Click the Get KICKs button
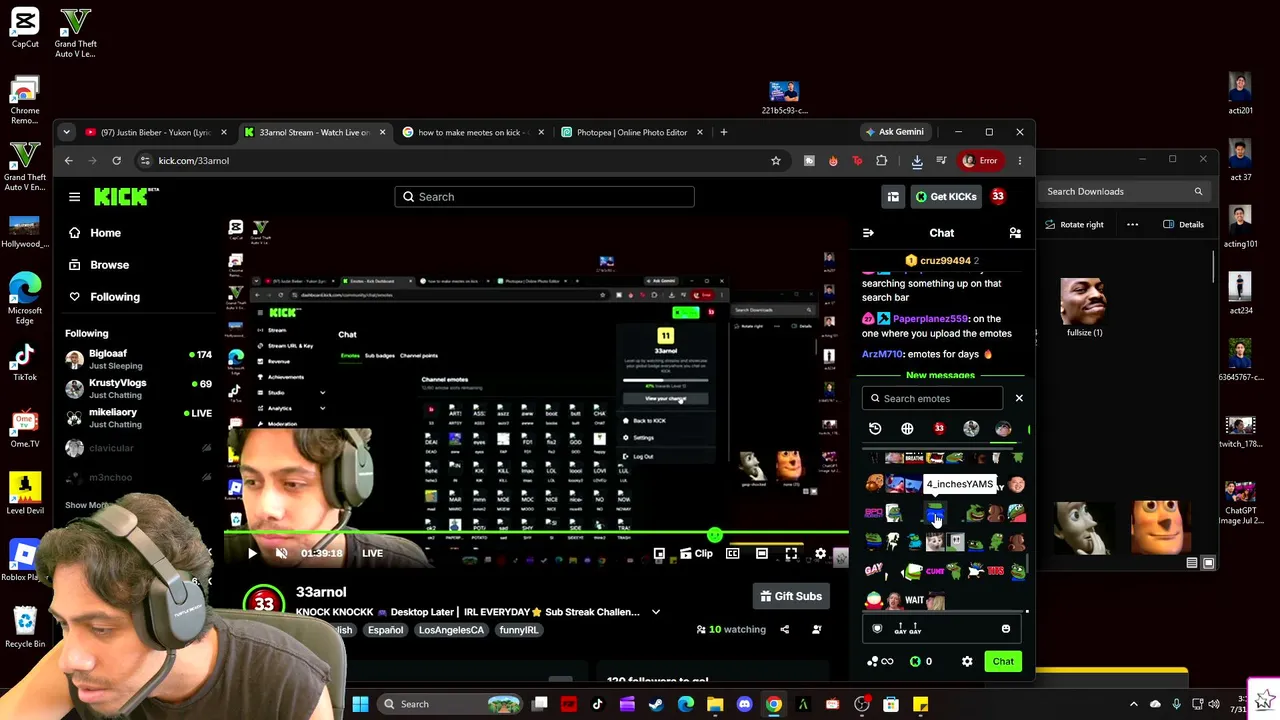 coord(945,197)
